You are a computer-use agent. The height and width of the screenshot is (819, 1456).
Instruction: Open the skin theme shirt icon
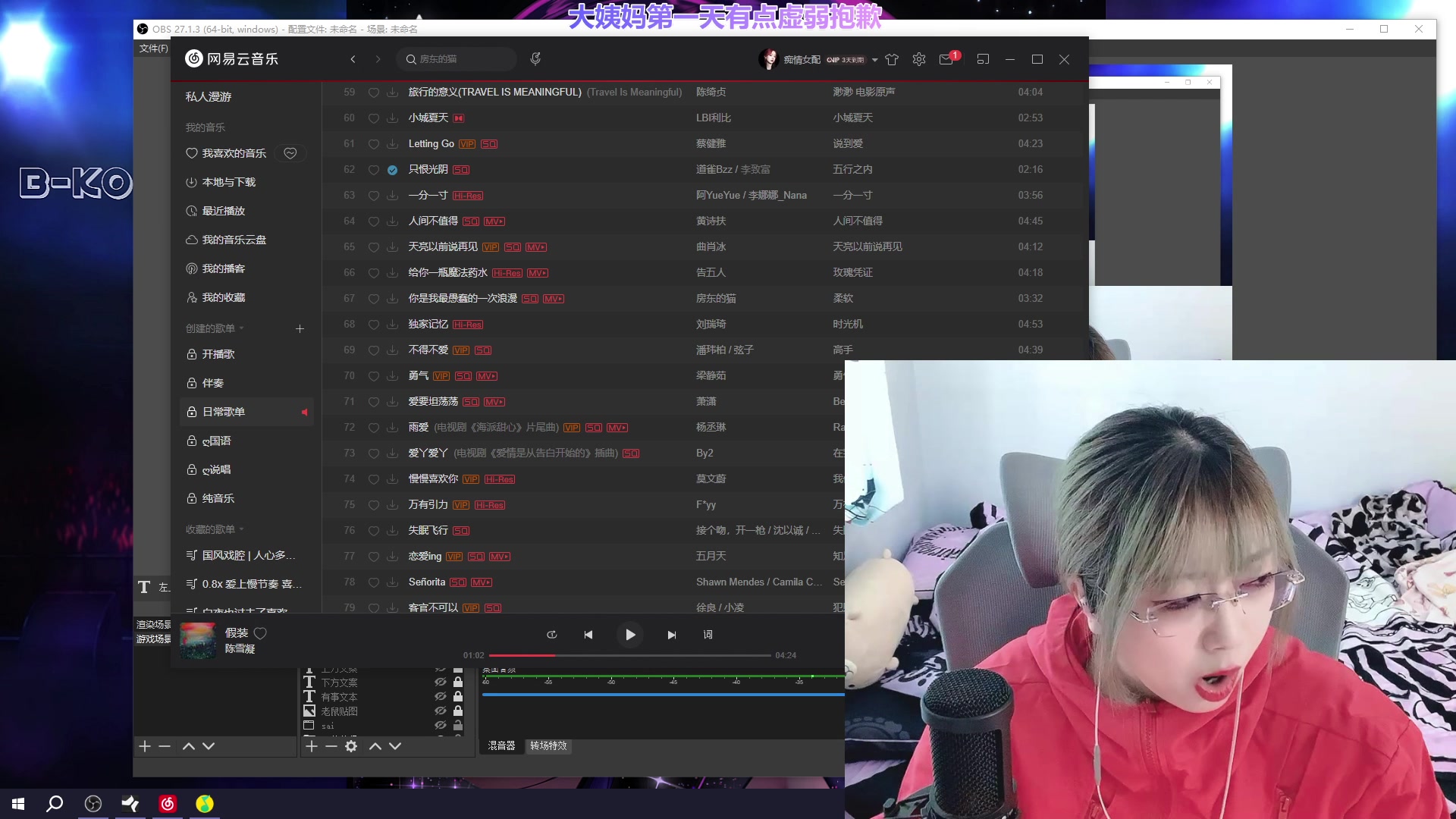pyautogui.click(x=892, y=59)
